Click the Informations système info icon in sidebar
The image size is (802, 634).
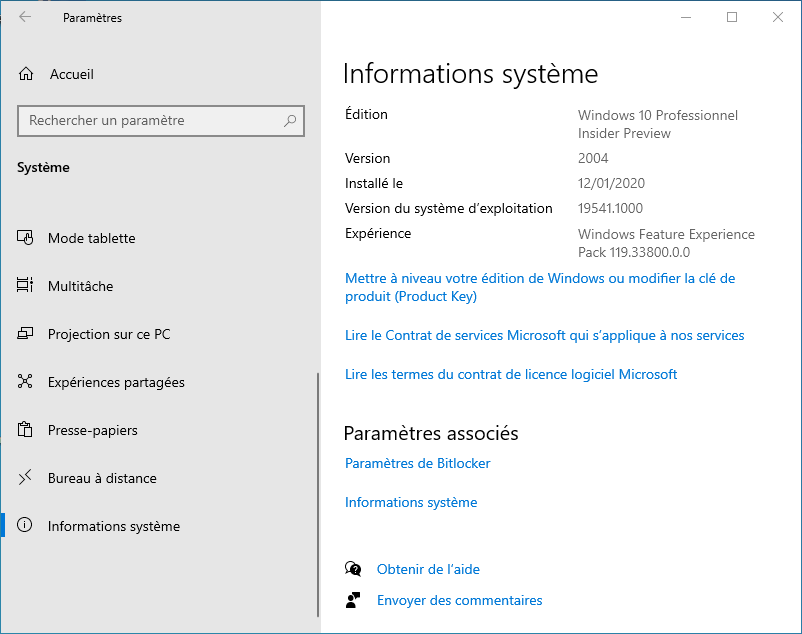pyautogui.click(x=25, y=525)
